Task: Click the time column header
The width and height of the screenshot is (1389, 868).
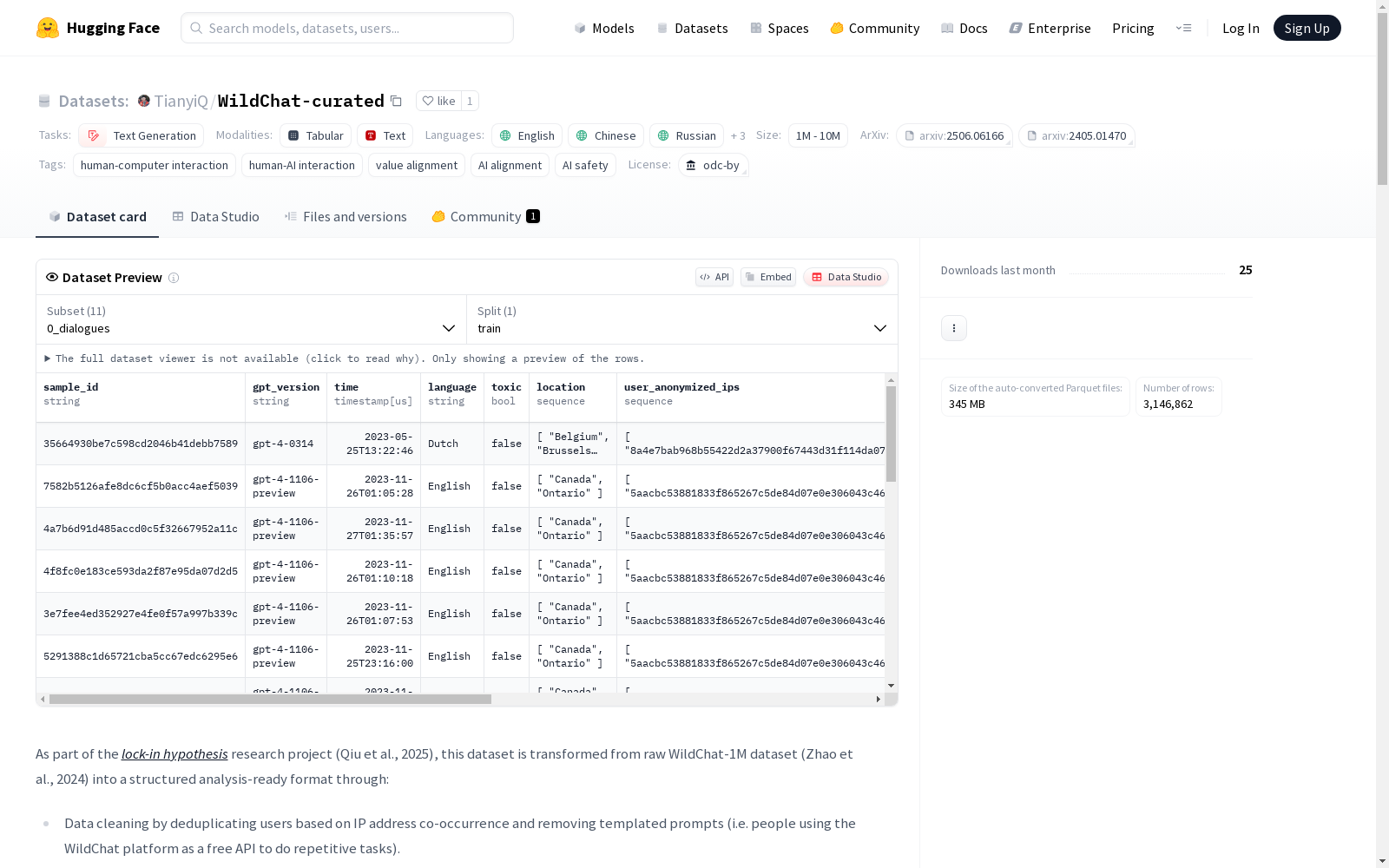Action: pos(374,398)
